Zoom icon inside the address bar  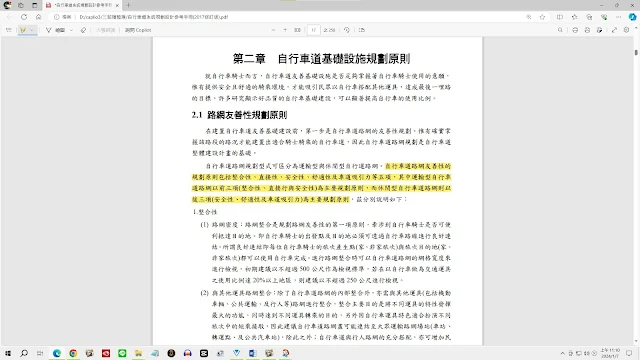click(529, 17)
